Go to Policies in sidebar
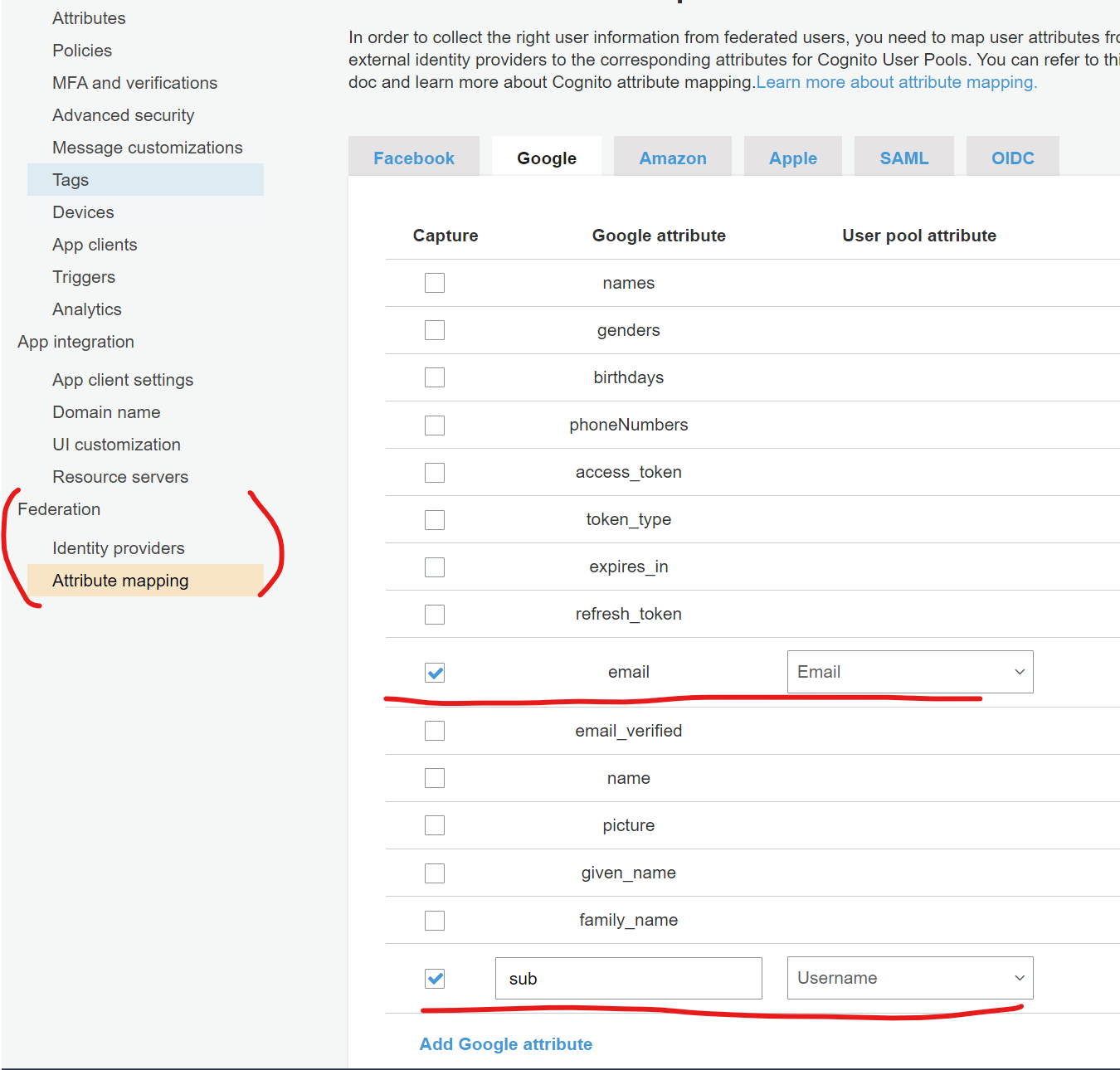The image size is (1120, 1070). point(82,51)
